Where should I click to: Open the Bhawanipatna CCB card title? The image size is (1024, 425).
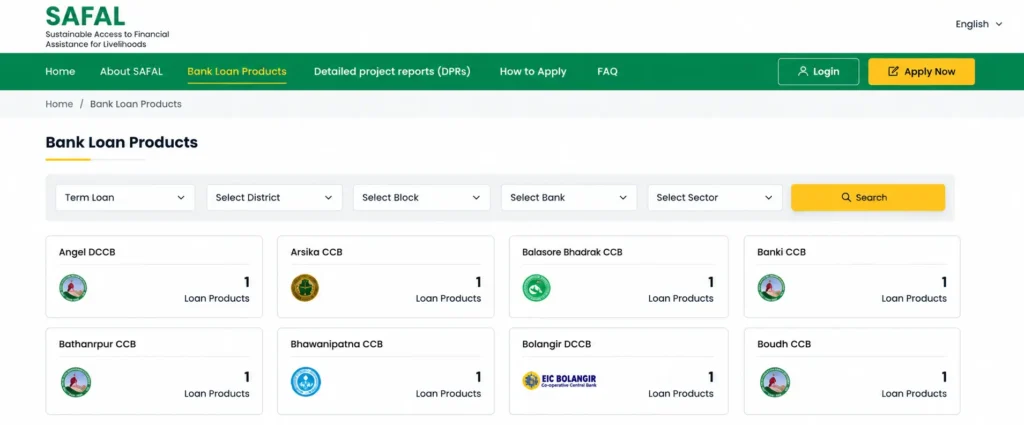336,344
